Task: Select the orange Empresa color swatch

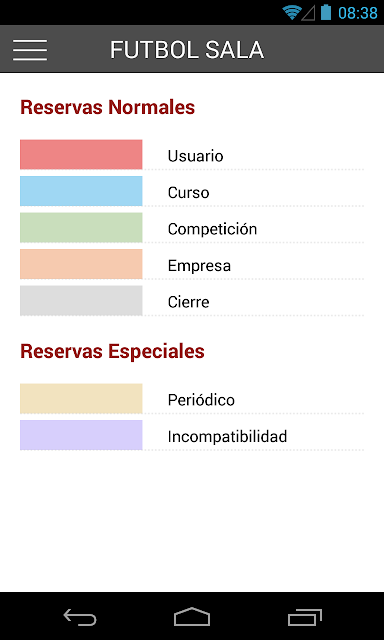Action: point(81,264)
